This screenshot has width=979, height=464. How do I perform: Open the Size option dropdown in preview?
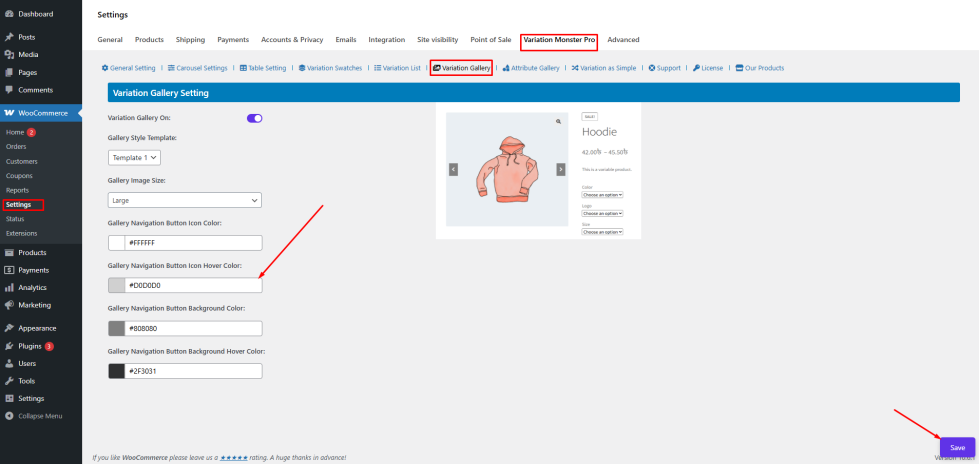tap(603, 232)
